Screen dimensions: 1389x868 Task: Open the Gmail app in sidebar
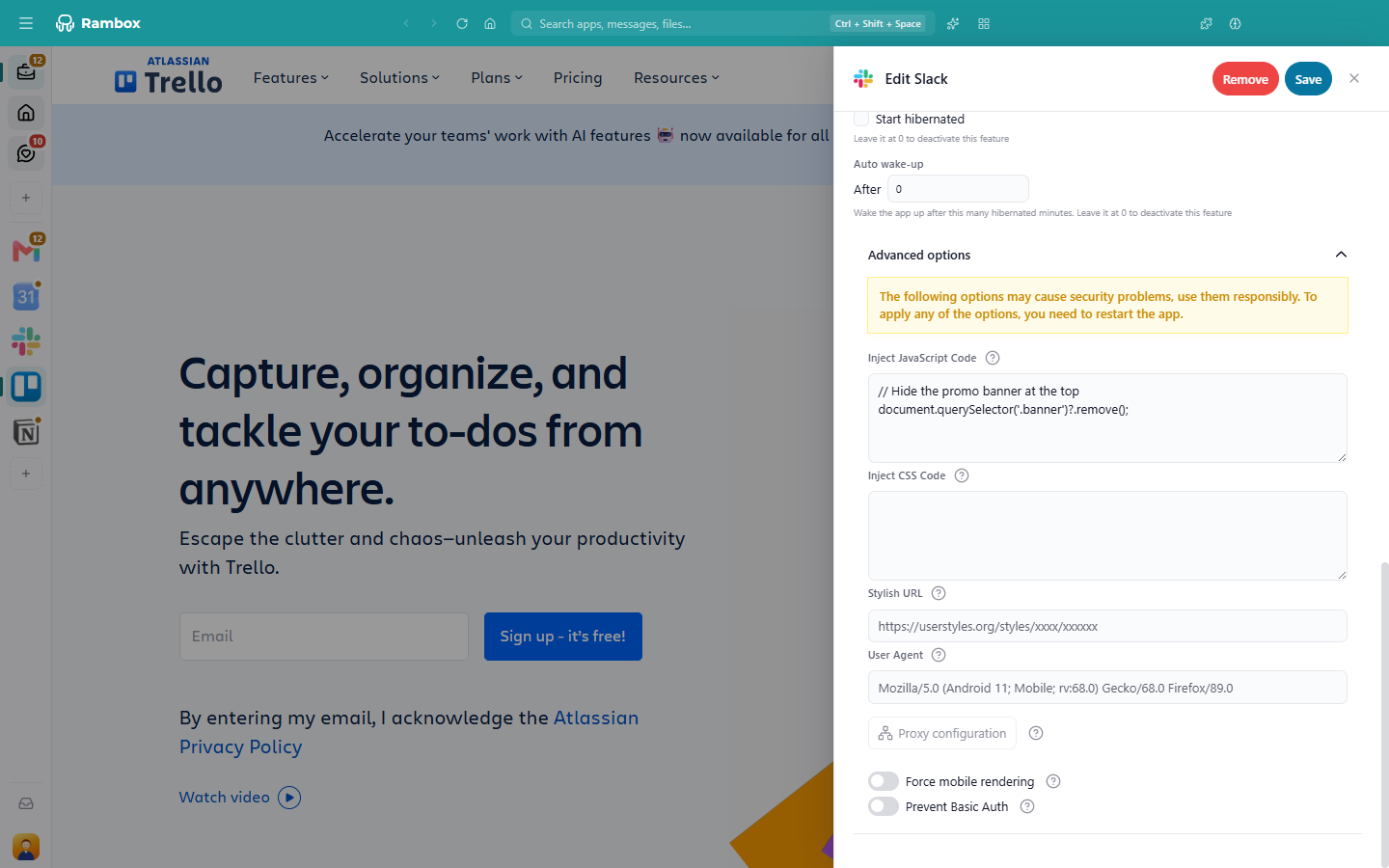(x=26, y=251)
